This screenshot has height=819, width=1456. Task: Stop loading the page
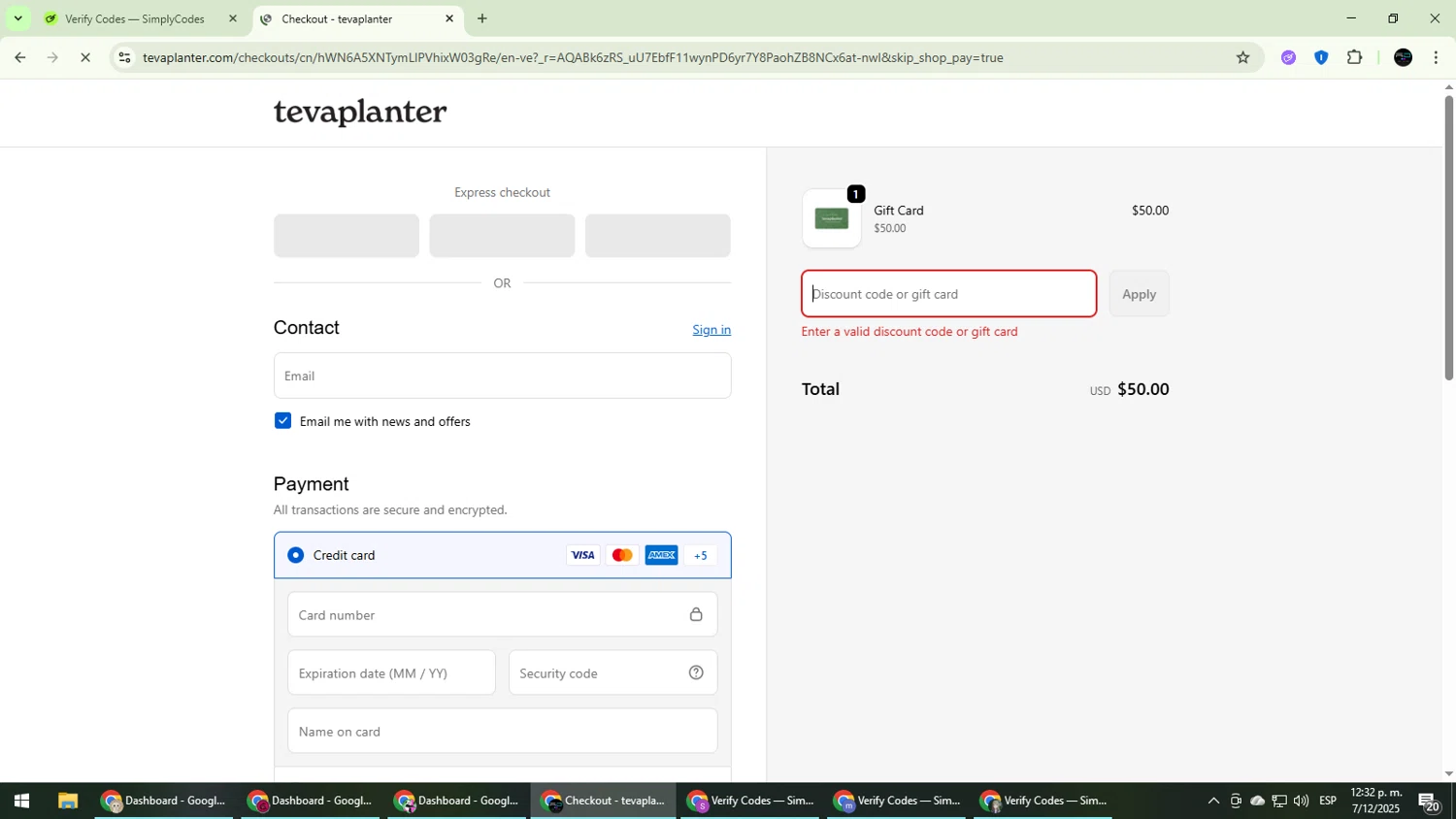tap(85, 57)
